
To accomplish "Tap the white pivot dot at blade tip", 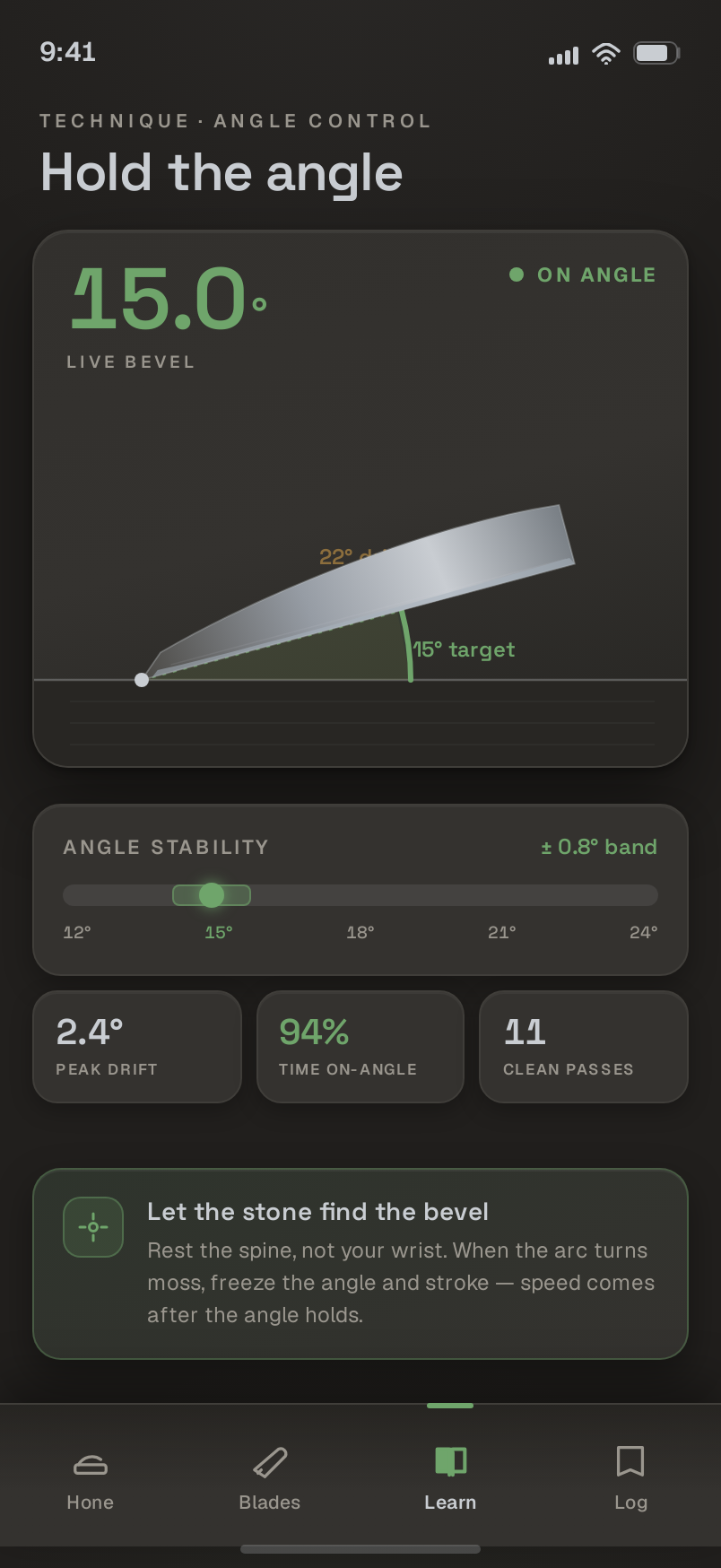I will coord(142,680).
